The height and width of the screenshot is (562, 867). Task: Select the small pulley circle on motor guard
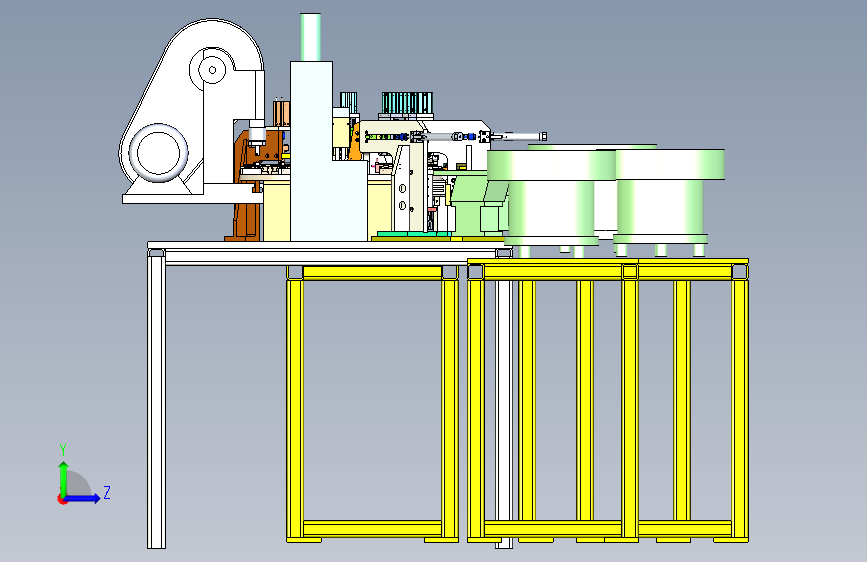pyautogui.click(x=212, y=70)
